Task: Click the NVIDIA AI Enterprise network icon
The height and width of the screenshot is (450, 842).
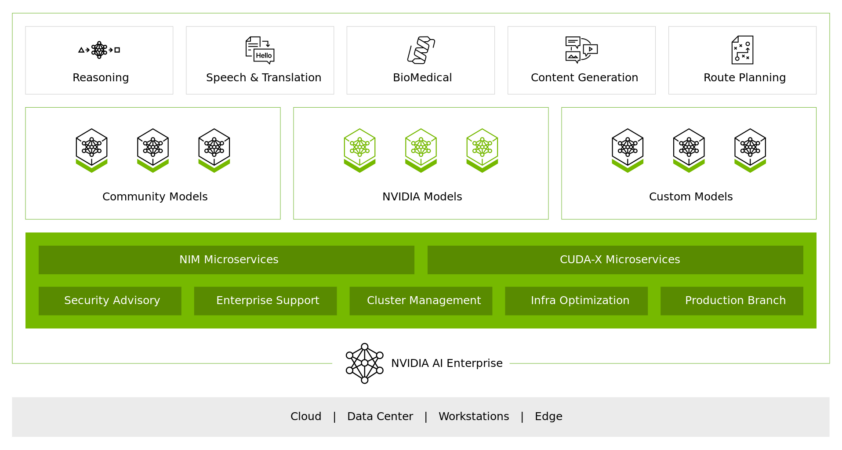Action: (365, 364)
